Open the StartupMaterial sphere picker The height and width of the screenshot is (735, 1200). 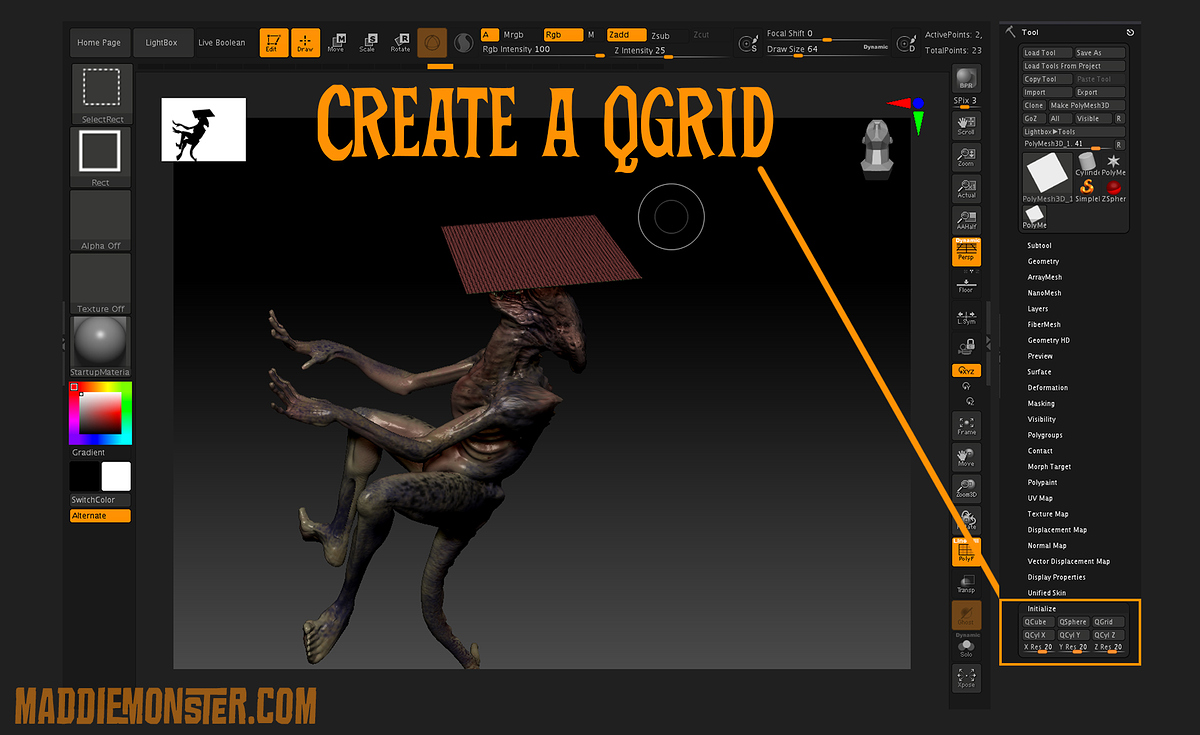coord(100,346)
